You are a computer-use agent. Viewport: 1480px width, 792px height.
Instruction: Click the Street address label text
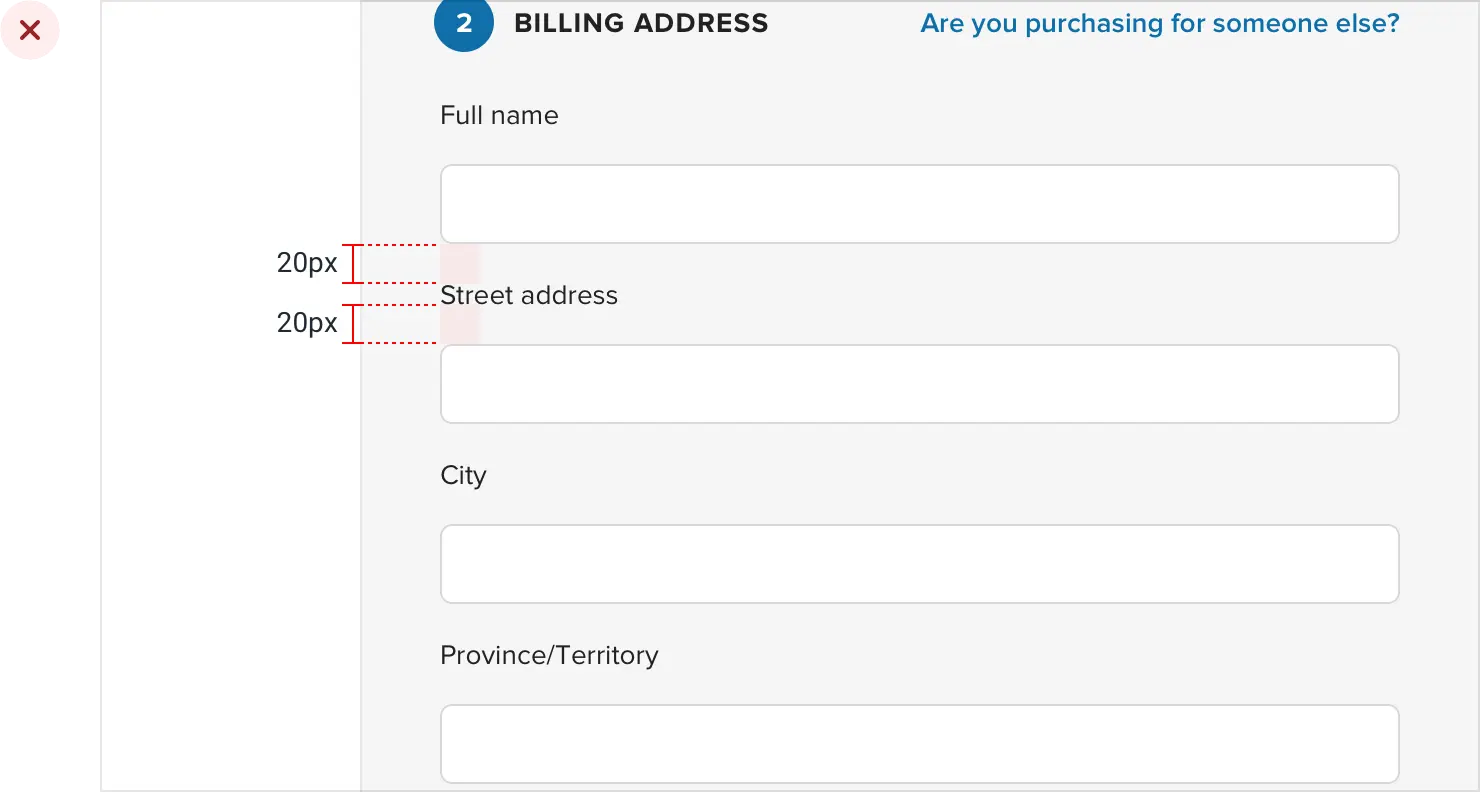[x=529, y=295]
